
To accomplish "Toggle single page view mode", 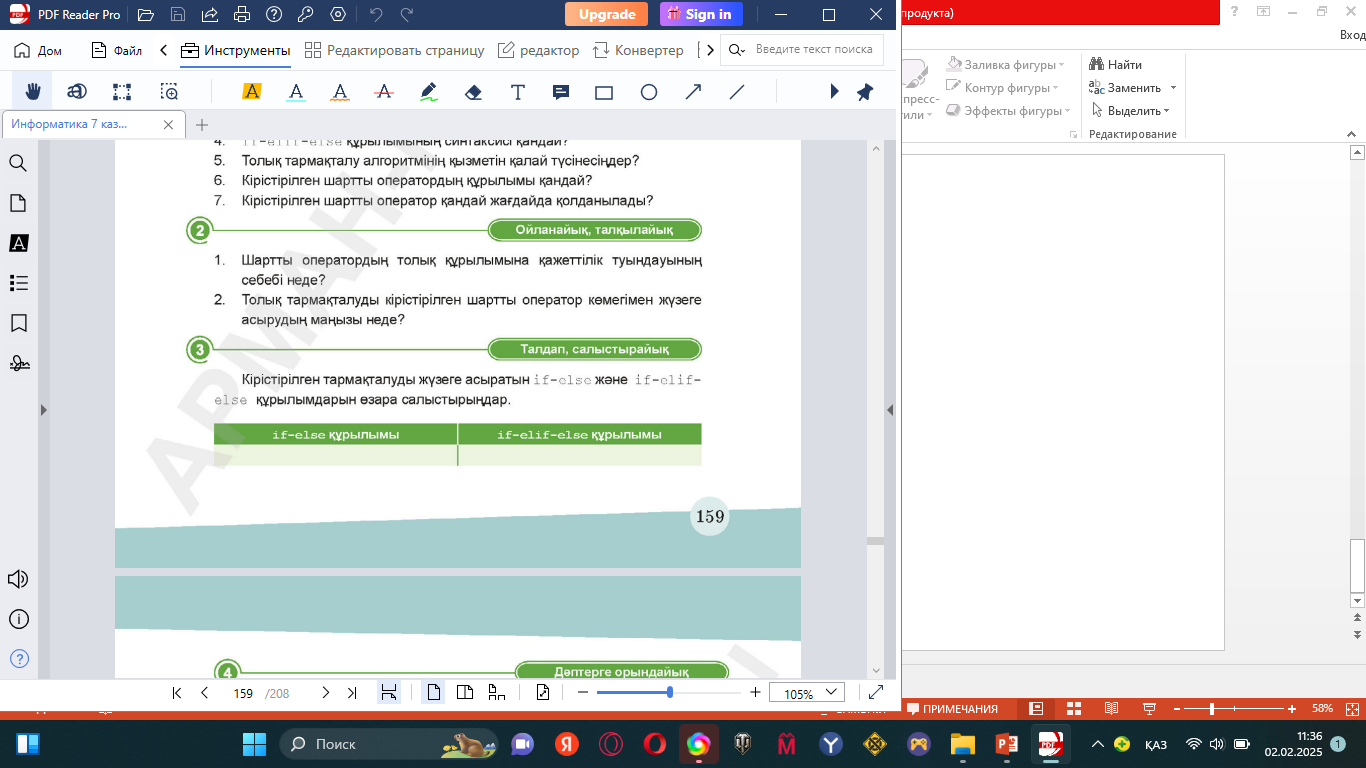I will (433, 692).
